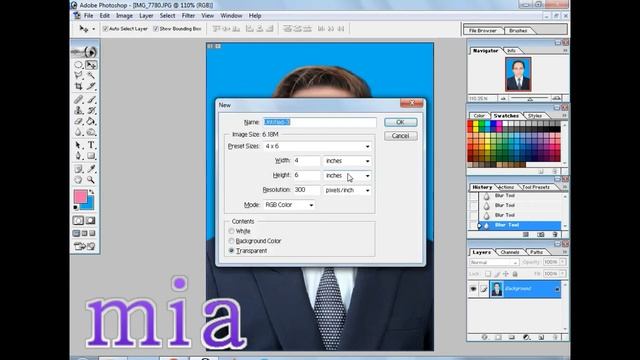The image size is (640, 360).
Task: Select the Dodge tool
Action: tap(91, 132)
